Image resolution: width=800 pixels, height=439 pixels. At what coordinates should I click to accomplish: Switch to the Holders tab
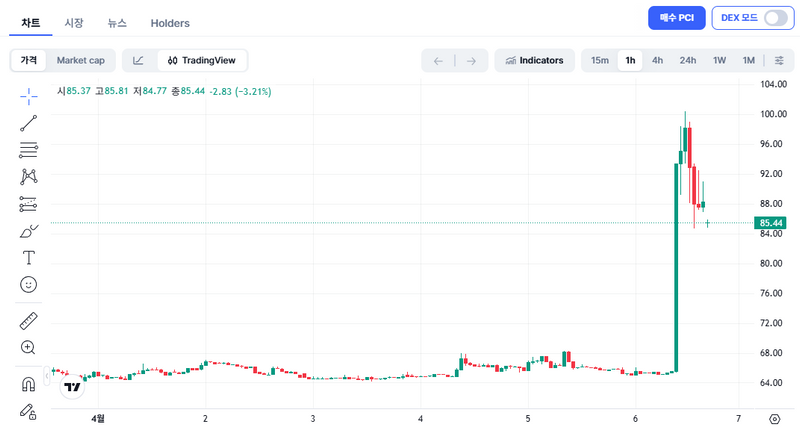170,23
